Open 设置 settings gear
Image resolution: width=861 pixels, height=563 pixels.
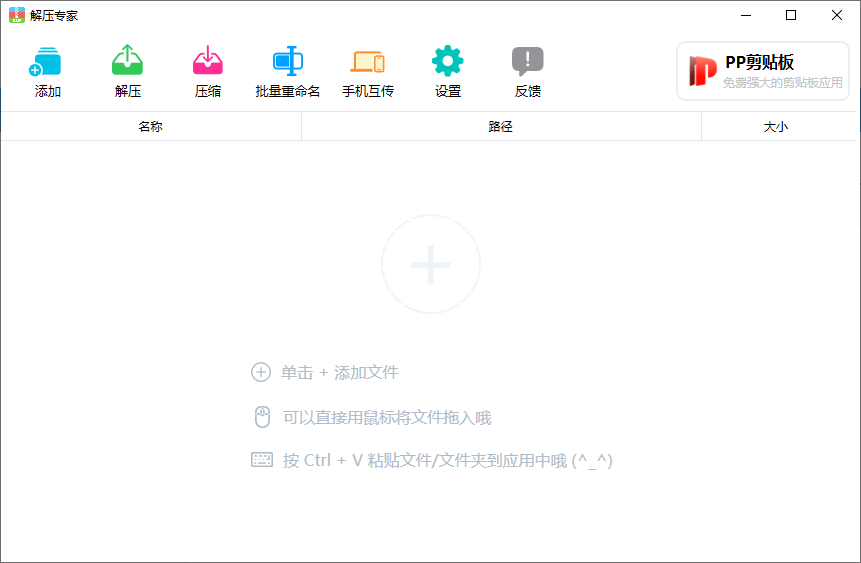coord(448,71)
